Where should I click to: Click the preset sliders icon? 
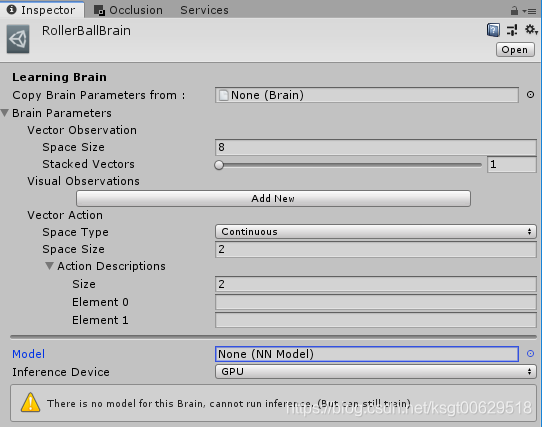click(512, 30)
